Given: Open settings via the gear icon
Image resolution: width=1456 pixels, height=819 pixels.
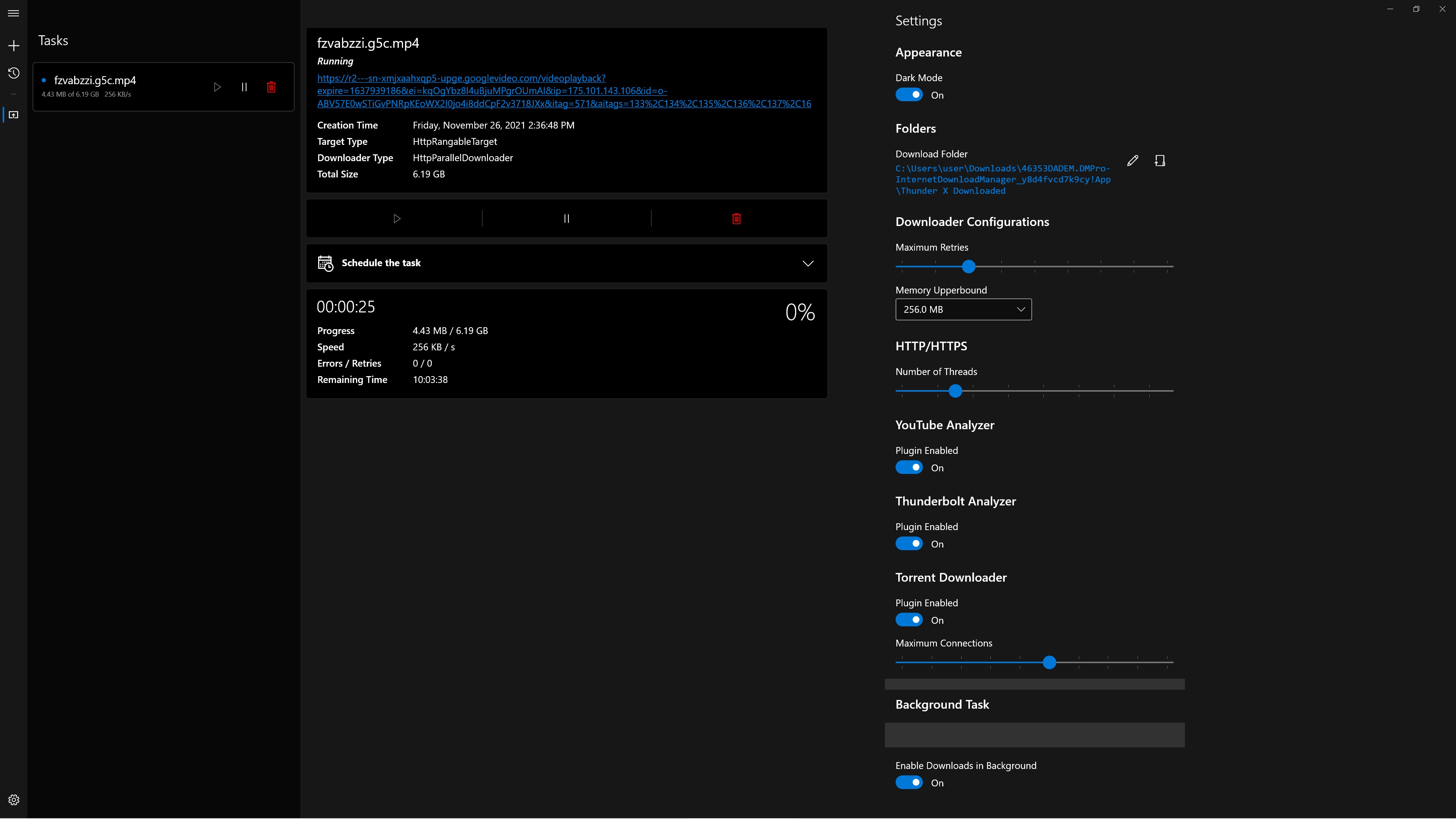Looking at the screenshot, I should [14, 799].
